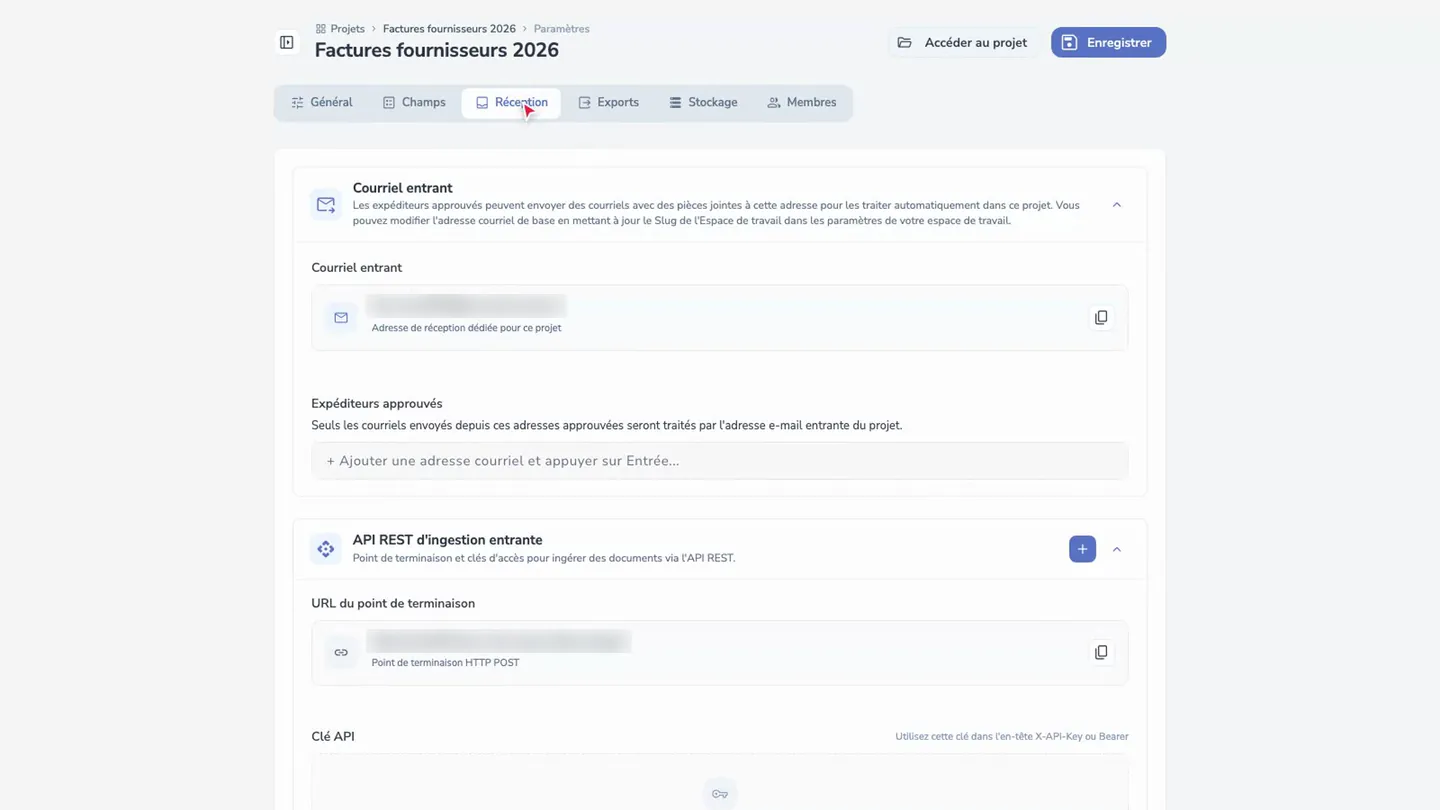Click the Factures fournisseurs 2026 page title
Image resolution: width=1440 pixels, height=810 pixels.
point(437,50)
